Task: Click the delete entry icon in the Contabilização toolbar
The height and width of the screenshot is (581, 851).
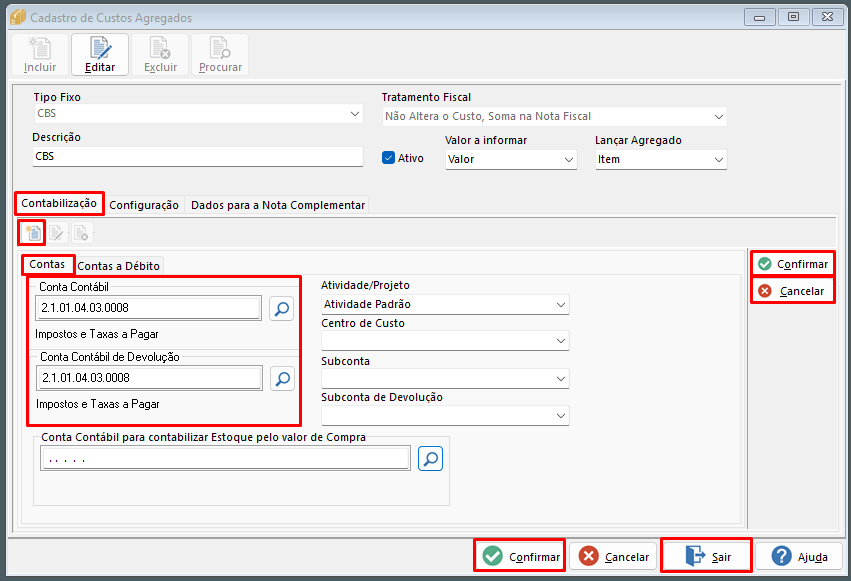Action: pos(81,233)
